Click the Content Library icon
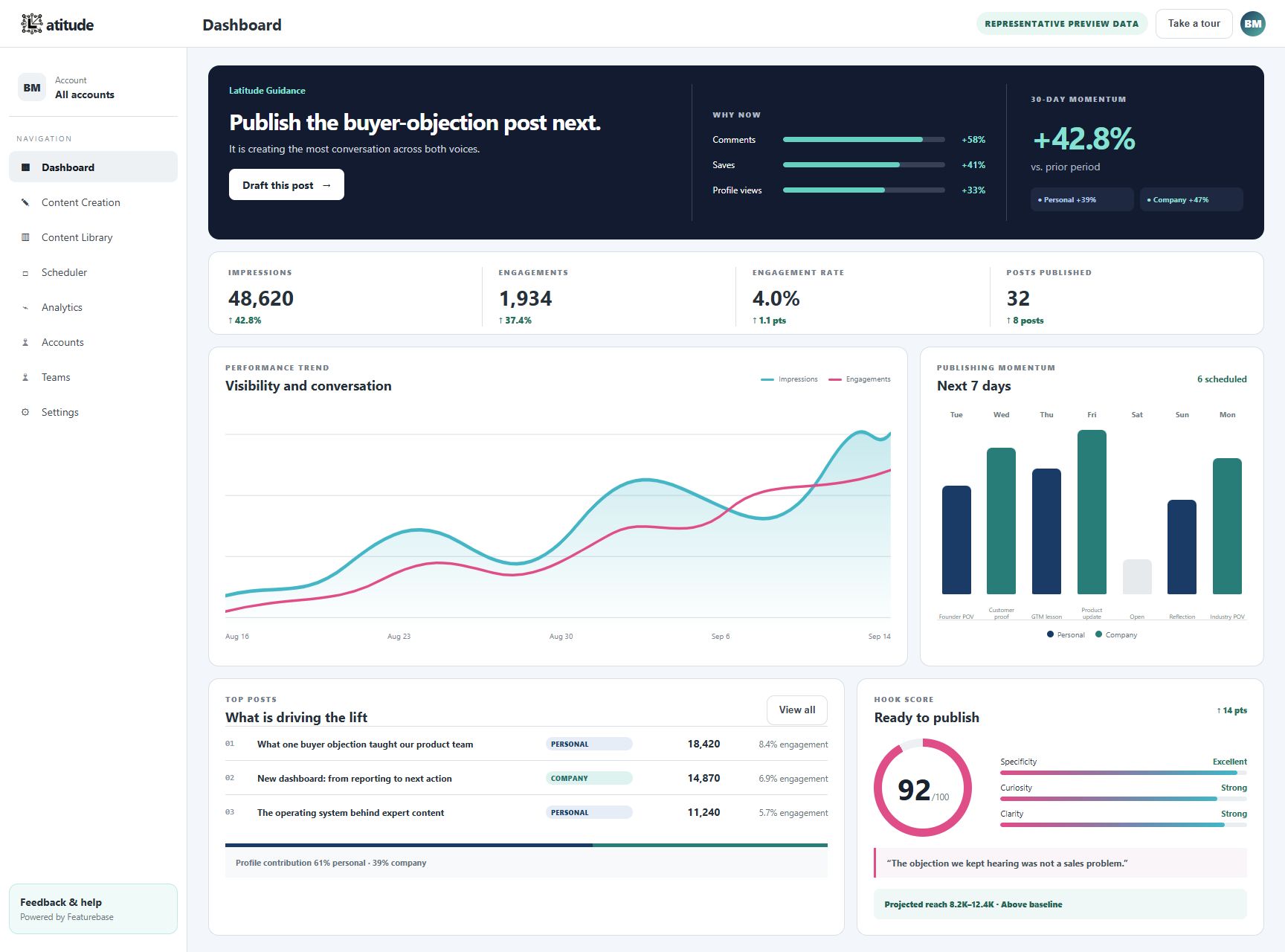1285x952 pixels. pyautogui.click(x=25, y=237)
